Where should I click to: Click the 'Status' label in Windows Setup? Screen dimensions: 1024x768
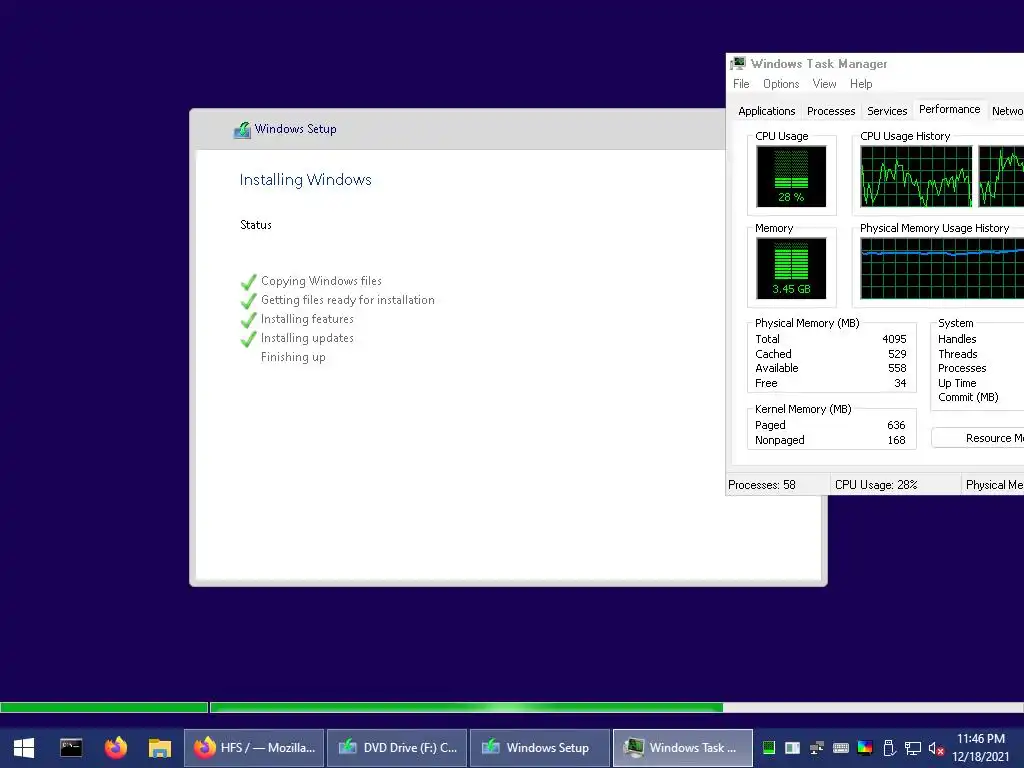tap(255, 225)
